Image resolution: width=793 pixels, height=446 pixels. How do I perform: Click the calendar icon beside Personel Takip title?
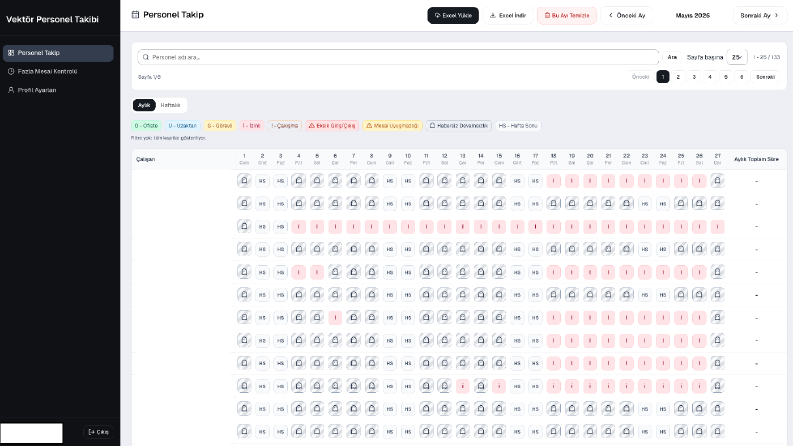click(x=135, y=15)
